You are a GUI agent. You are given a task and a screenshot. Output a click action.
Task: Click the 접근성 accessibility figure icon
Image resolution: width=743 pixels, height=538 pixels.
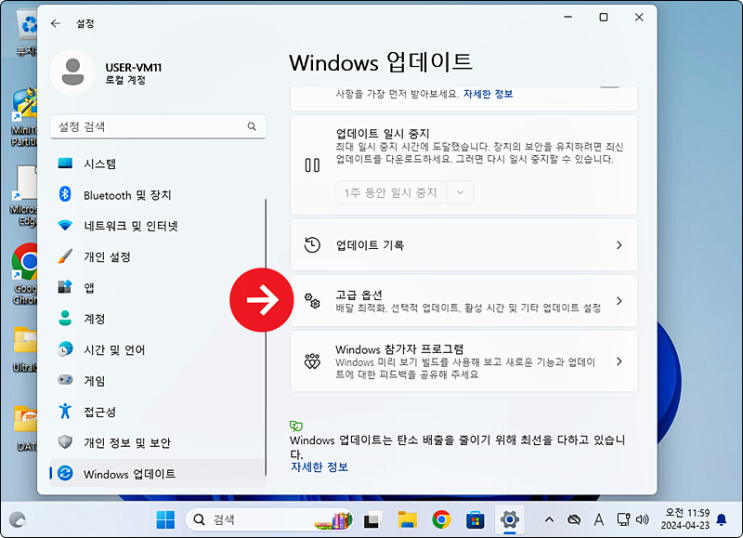pyautogui.click(x=65, y=411)
